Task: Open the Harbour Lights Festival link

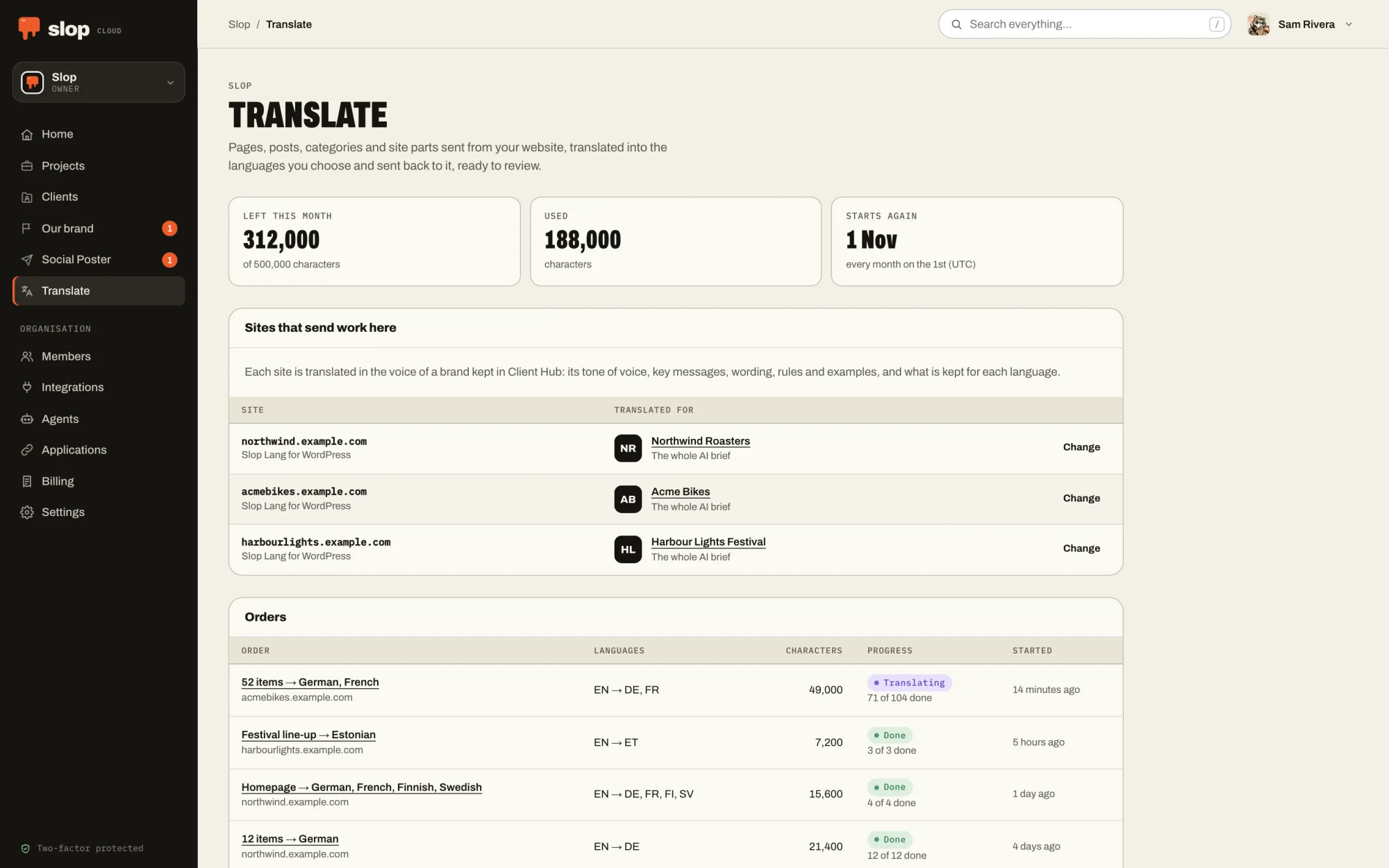Action: [708, 542]
